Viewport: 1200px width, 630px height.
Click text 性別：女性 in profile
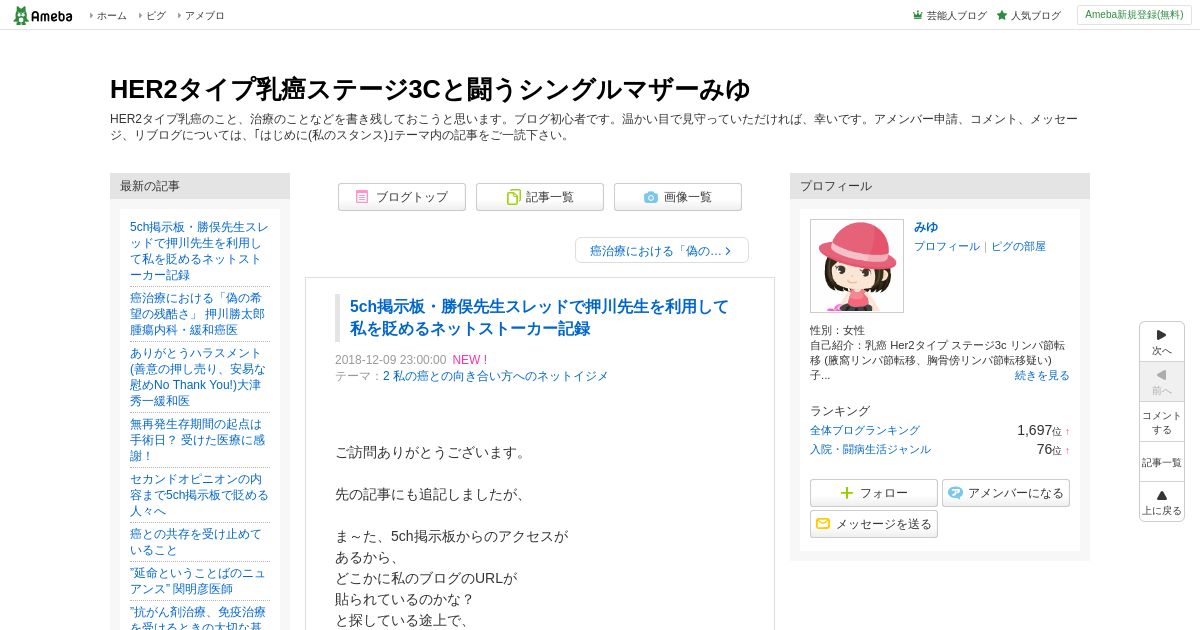pyautogui.click(x=838, y=330)
